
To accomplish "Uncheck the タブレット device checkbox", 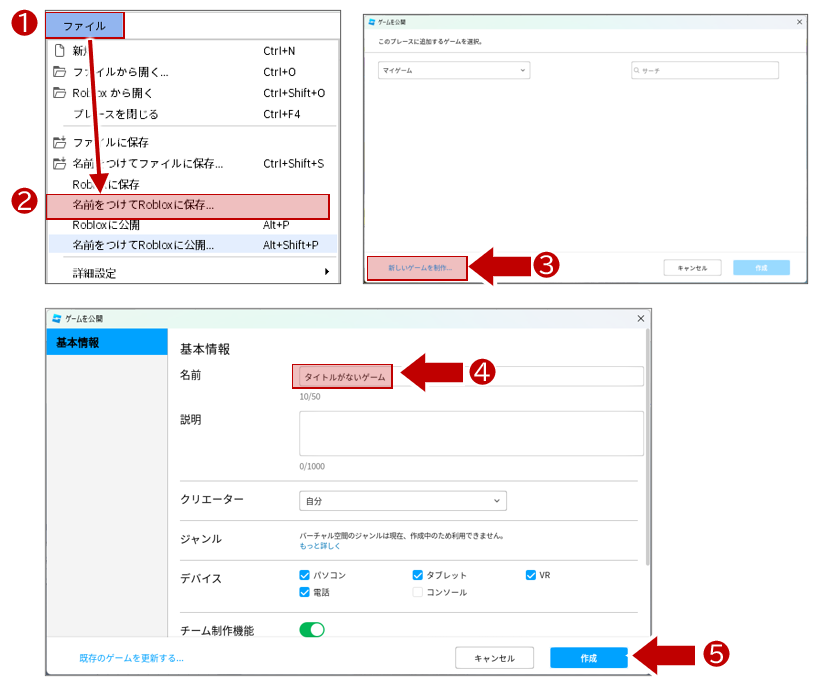I will (417, 575).
